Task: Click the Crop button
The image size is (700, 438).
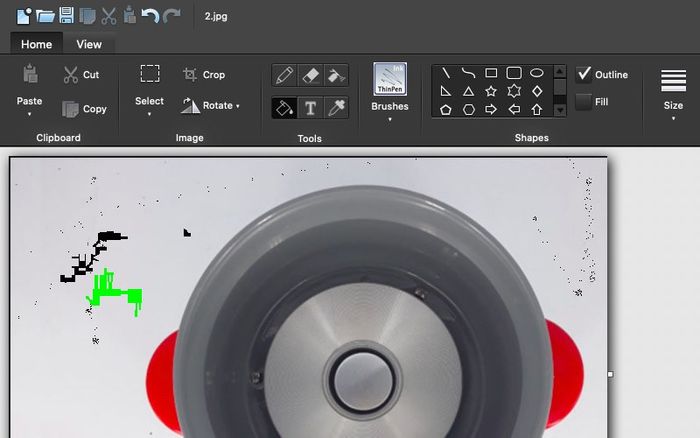Action: click(204, 75)
